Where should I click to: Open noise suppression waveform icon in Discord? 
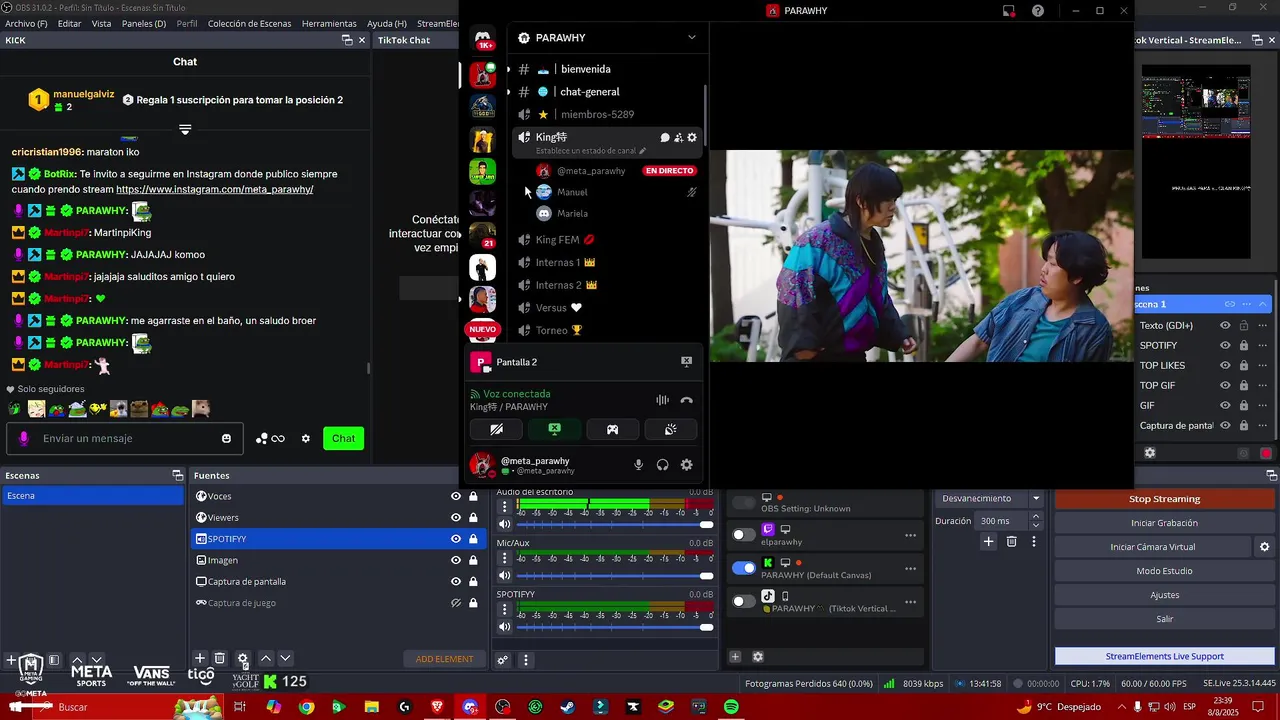pyautogui.click(x=662, y=400)
